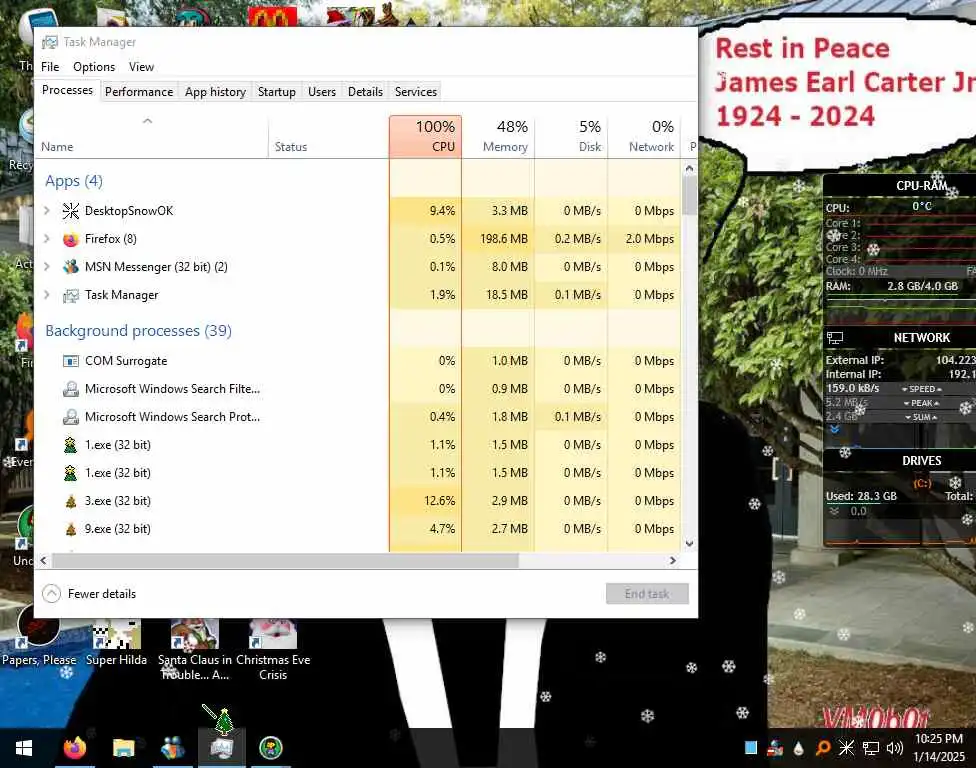Select the Background processes (39) header
Image resolution: width=976 pixels, height=768 pixels.
coord(138,330)
